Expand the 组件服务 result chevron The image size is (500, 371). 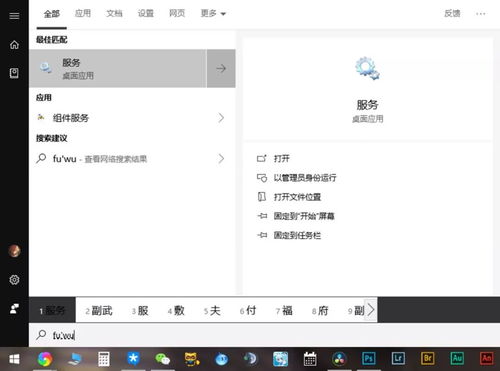221,118
